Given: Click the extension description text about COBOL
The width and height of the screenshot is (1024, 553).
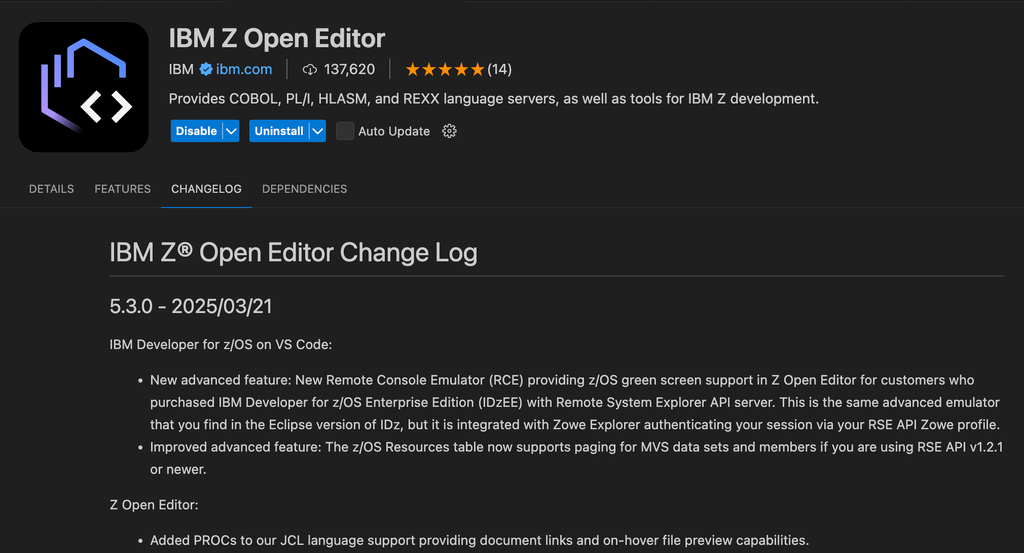Looking at the screenshot, I should [x=494, y=99].
